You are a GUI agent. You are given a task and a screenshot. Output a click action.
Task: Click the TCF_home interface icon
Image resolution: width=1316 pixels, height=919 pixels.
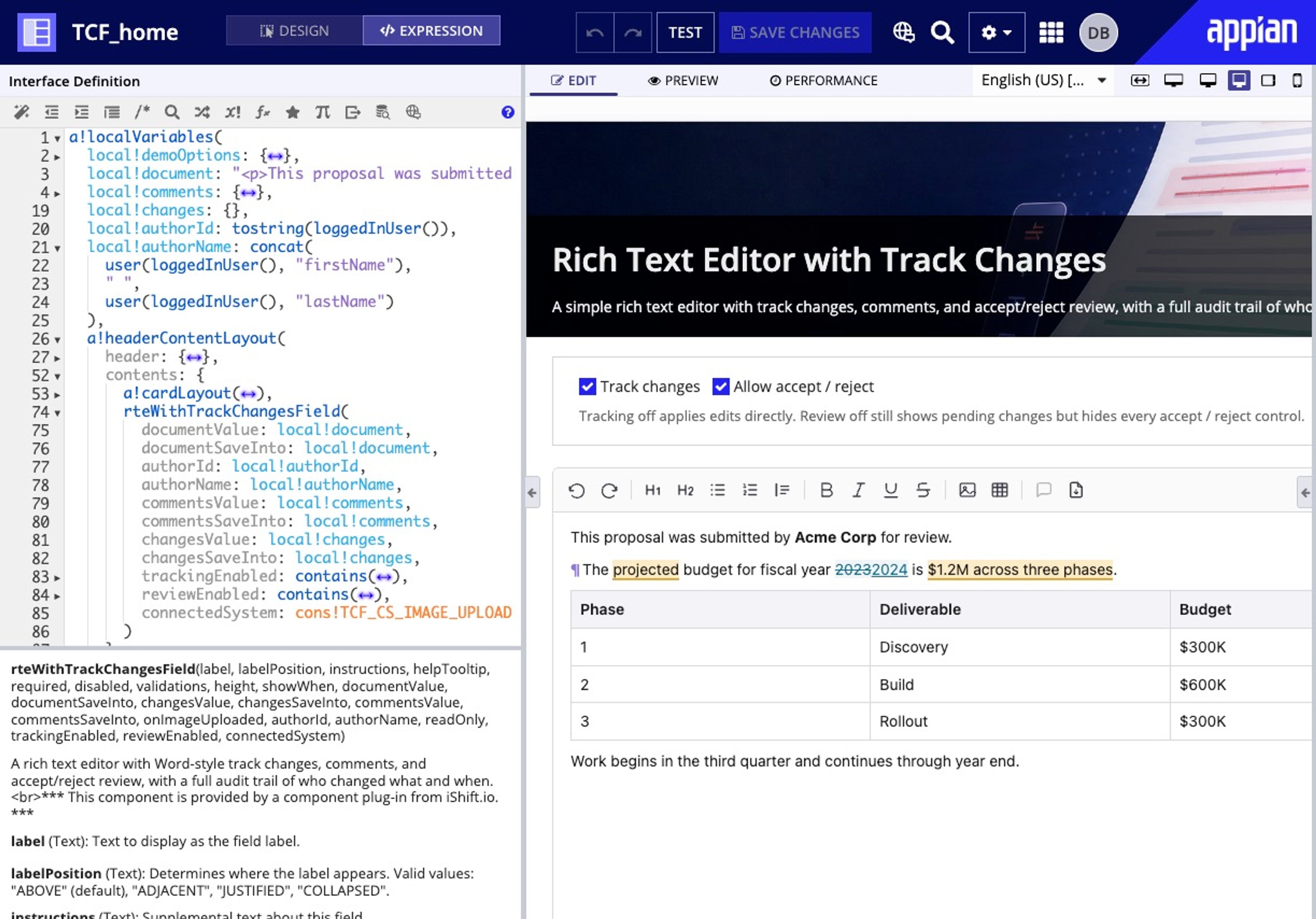[x=36, y=32]
